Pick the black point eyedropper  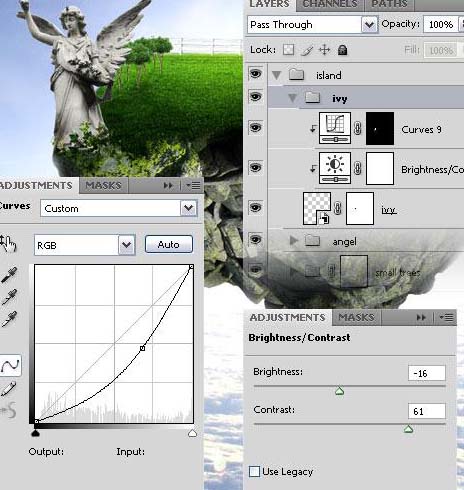click(x=9, y=275)
